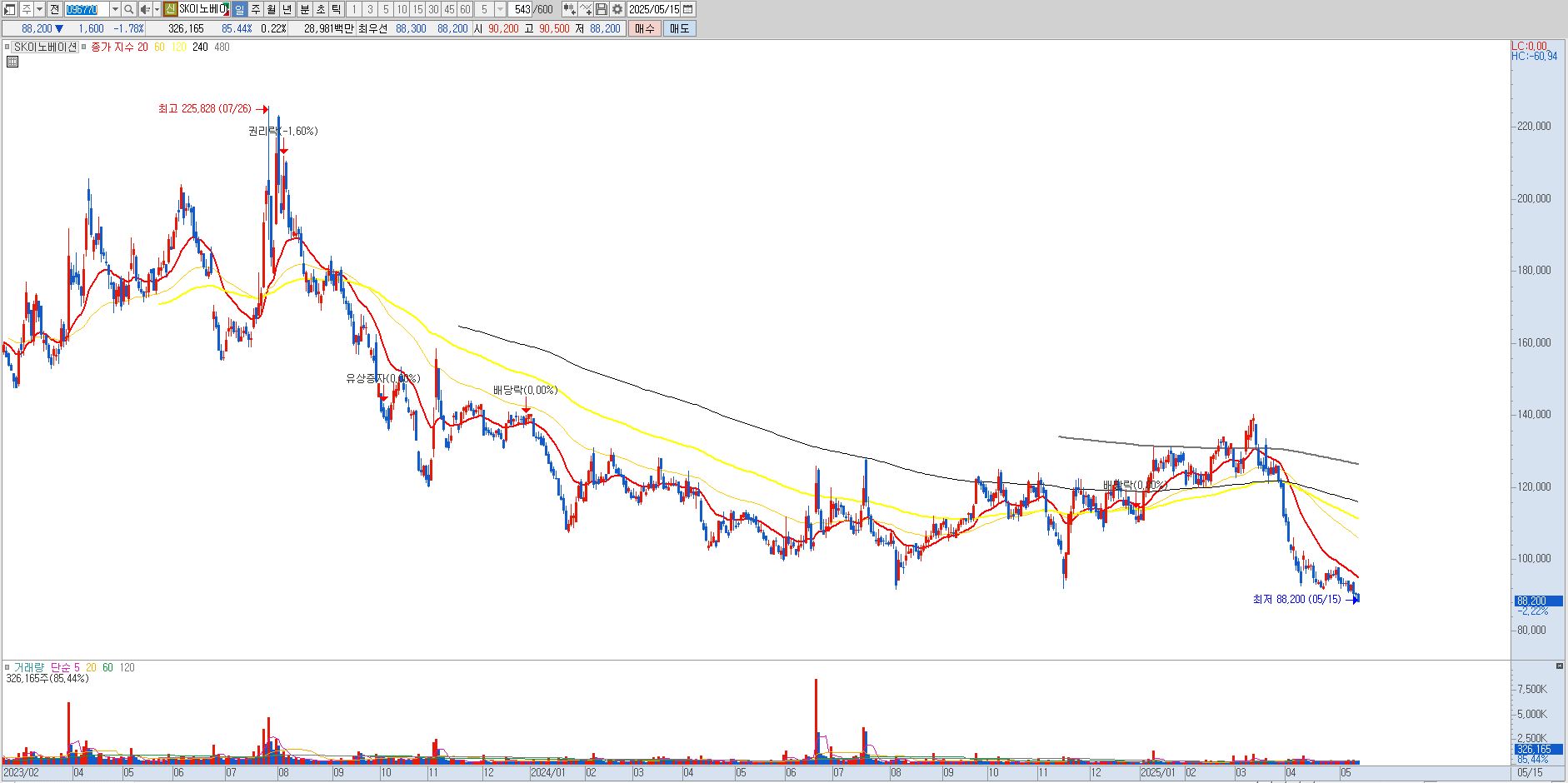Close the volume panel with its x icon
The width and height of the screenshot is (1568, 783).
[x=1560, y=666]
